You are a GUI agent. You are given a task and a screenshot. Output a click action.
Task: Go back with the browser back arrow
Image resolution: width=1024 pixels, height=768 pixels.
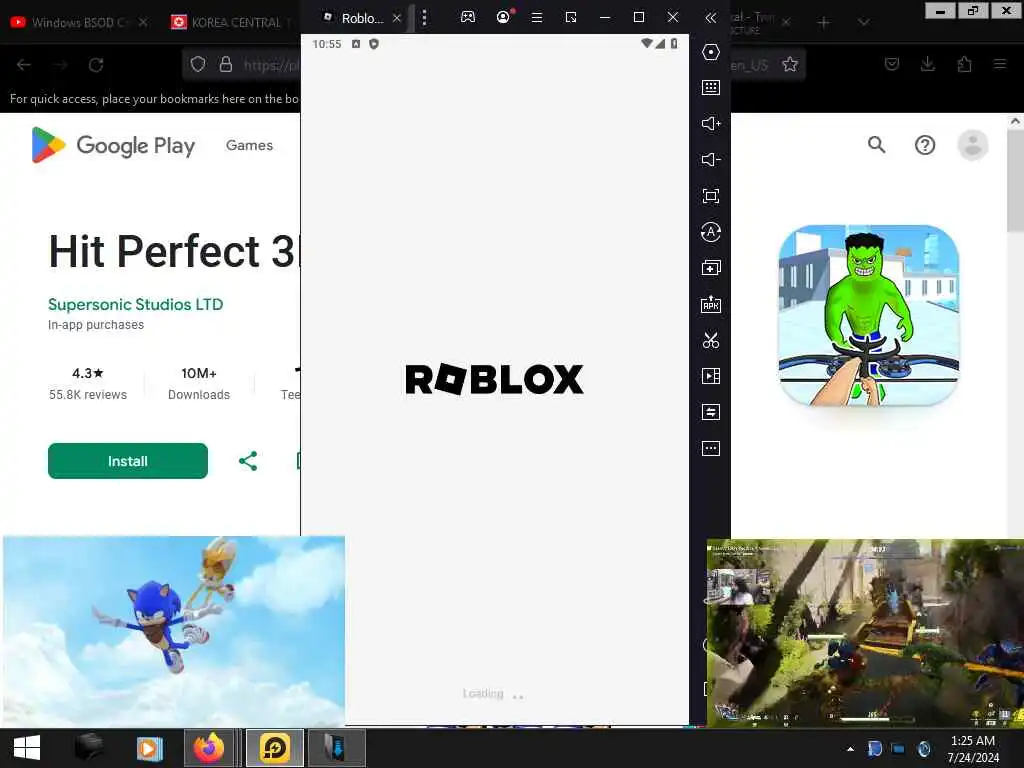(24, 65)
